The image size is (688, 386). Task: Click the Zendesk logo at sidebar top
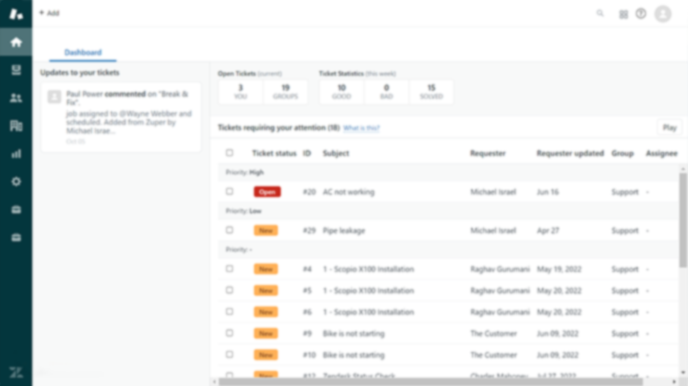(16, 14)
